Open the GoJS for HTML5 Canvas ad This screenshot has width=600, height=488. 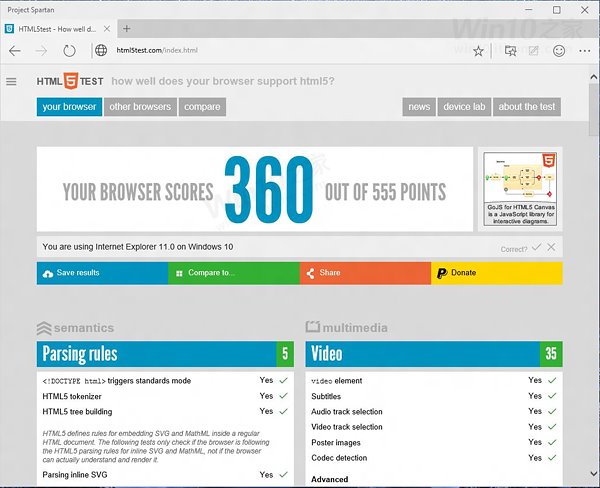(520, 189)
